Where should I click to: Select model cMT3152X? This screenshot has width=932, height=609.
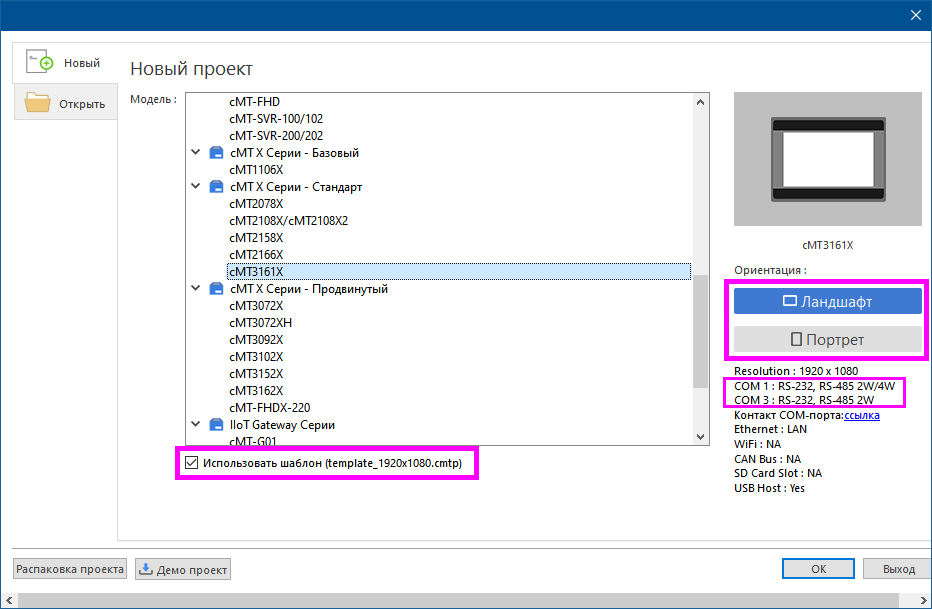tap(256, 374)
